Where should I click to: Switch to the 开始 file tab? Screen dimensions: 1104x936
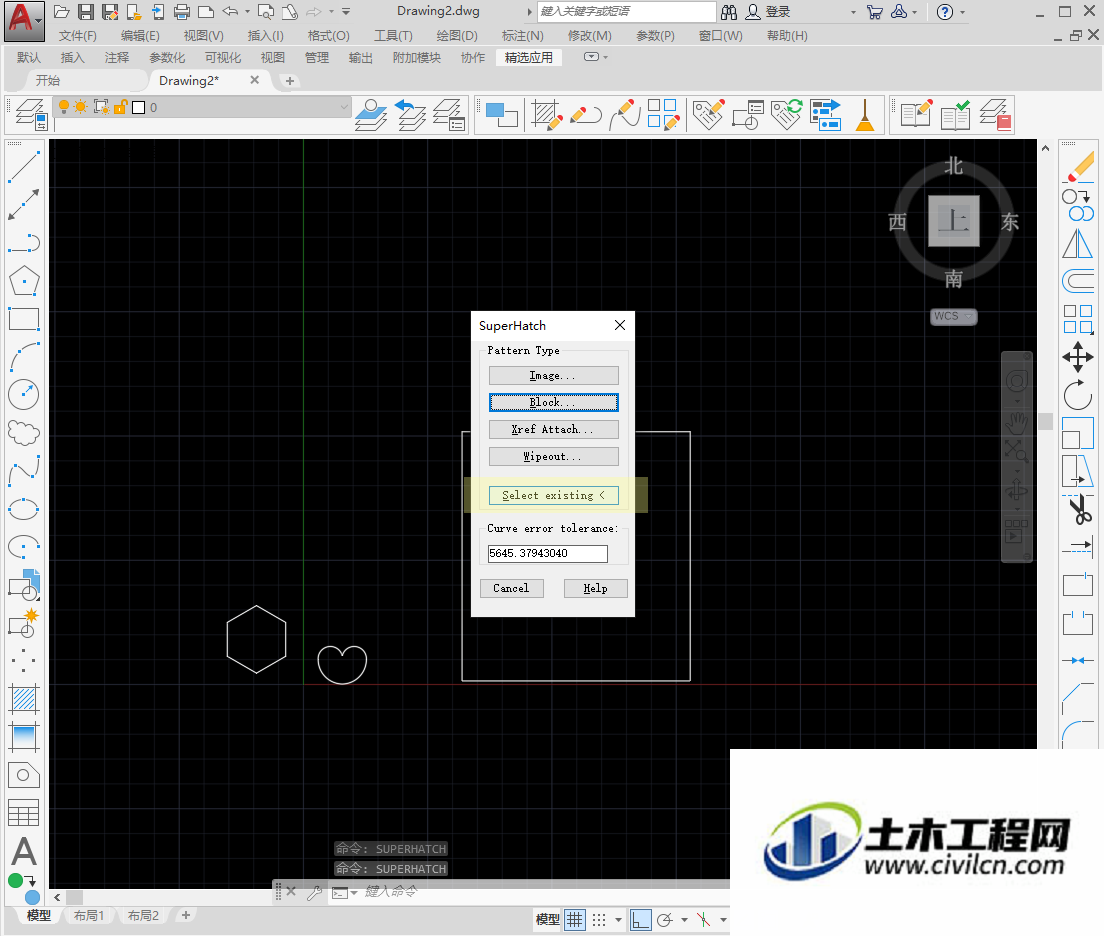tap(48, 80)
